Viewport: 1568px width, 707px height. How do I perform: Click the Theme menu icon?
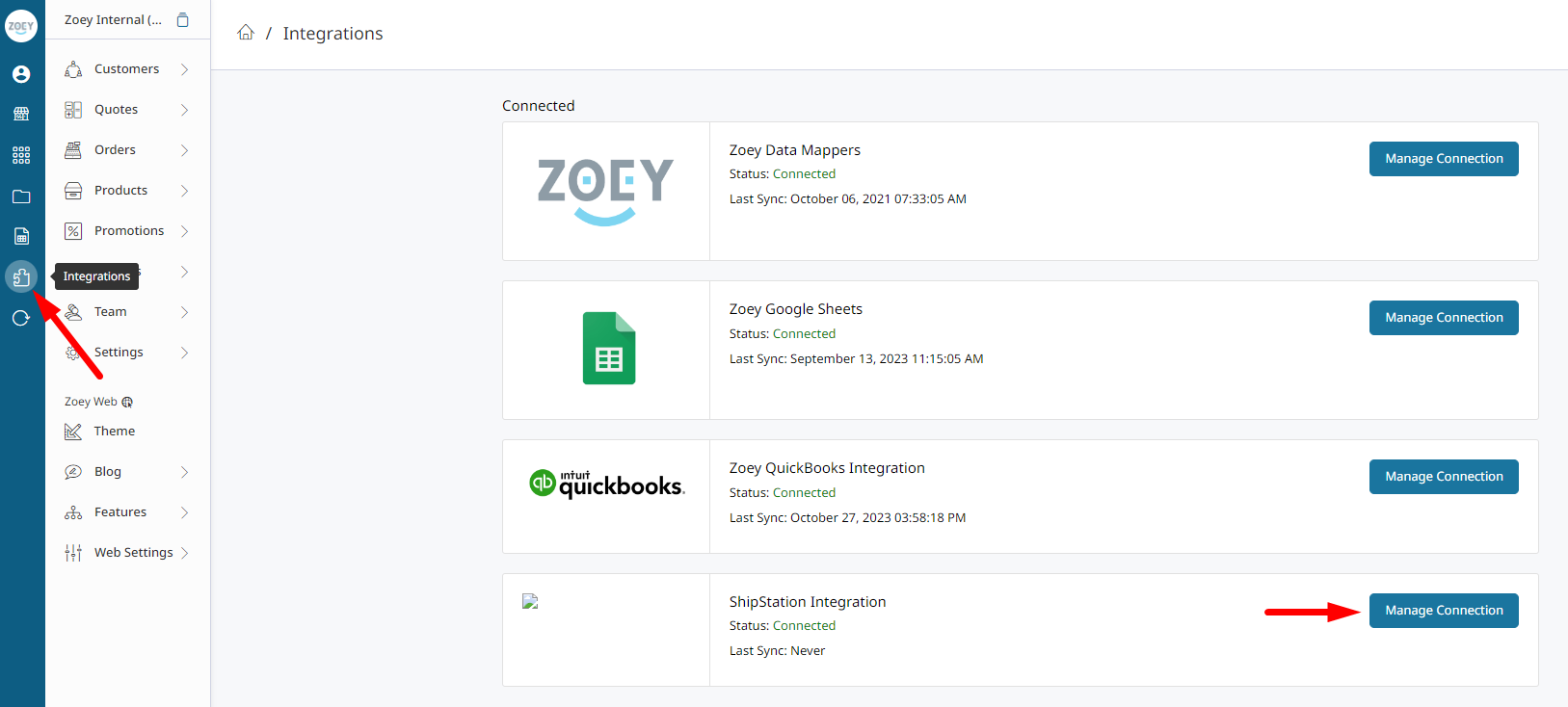tap(73, 432)
